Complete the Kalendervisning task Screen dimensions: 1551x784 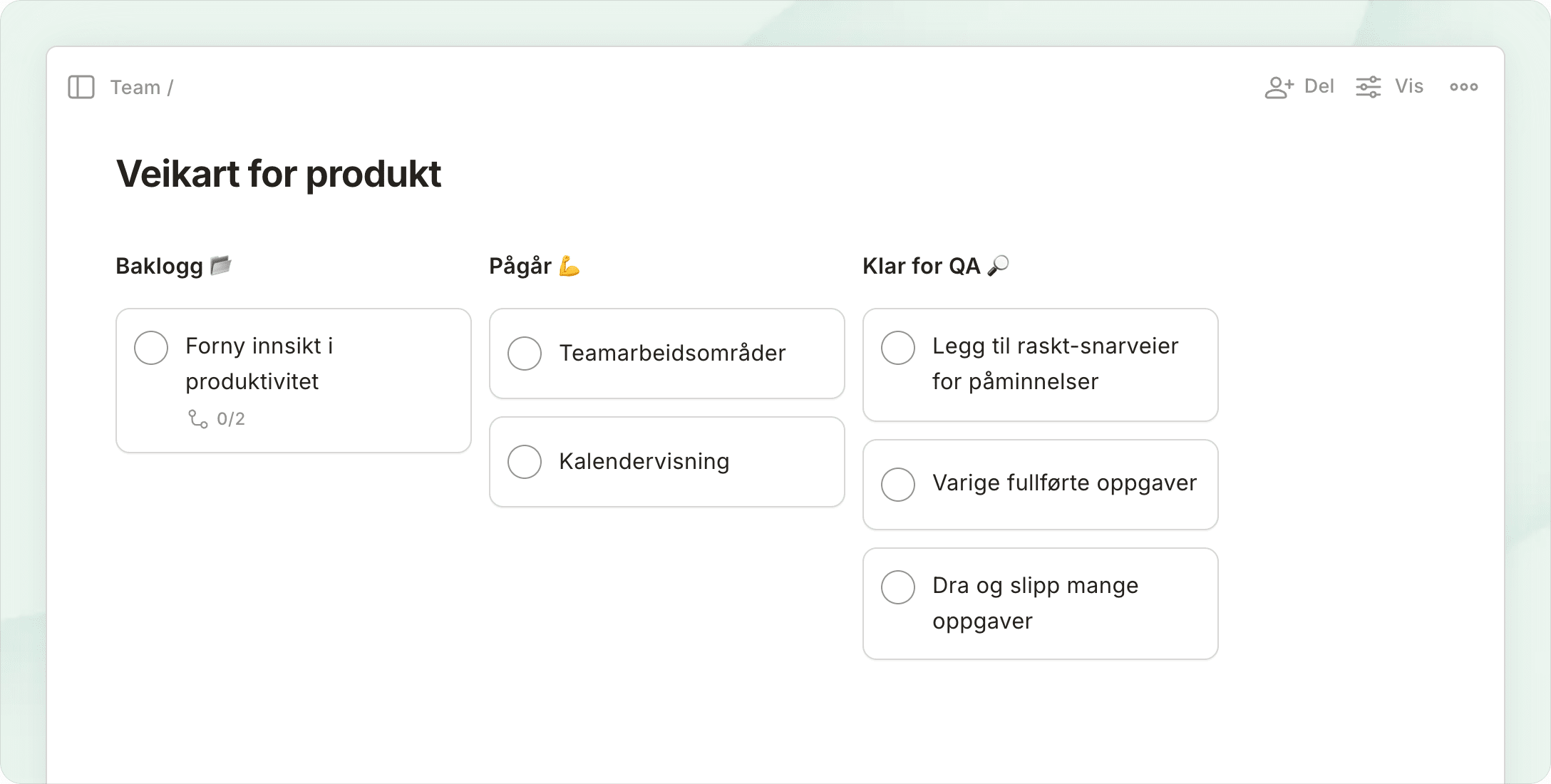[525, 462]
